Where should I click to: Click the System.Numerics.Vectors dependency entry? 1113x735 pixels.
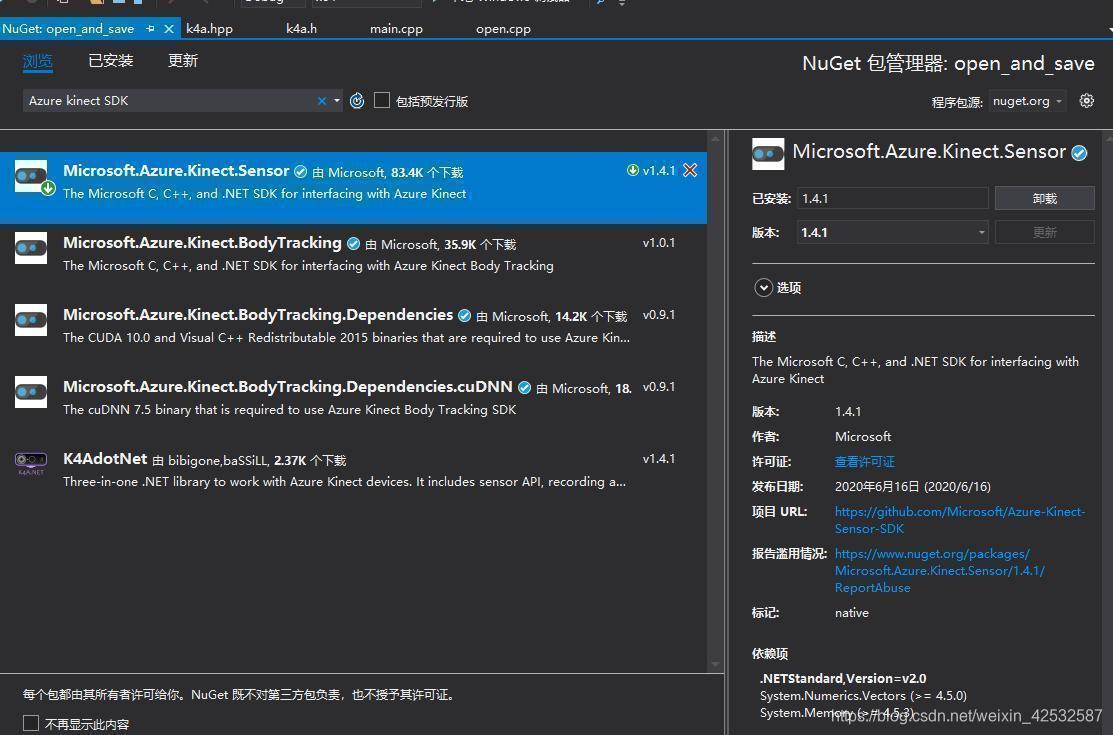point(863,695)
